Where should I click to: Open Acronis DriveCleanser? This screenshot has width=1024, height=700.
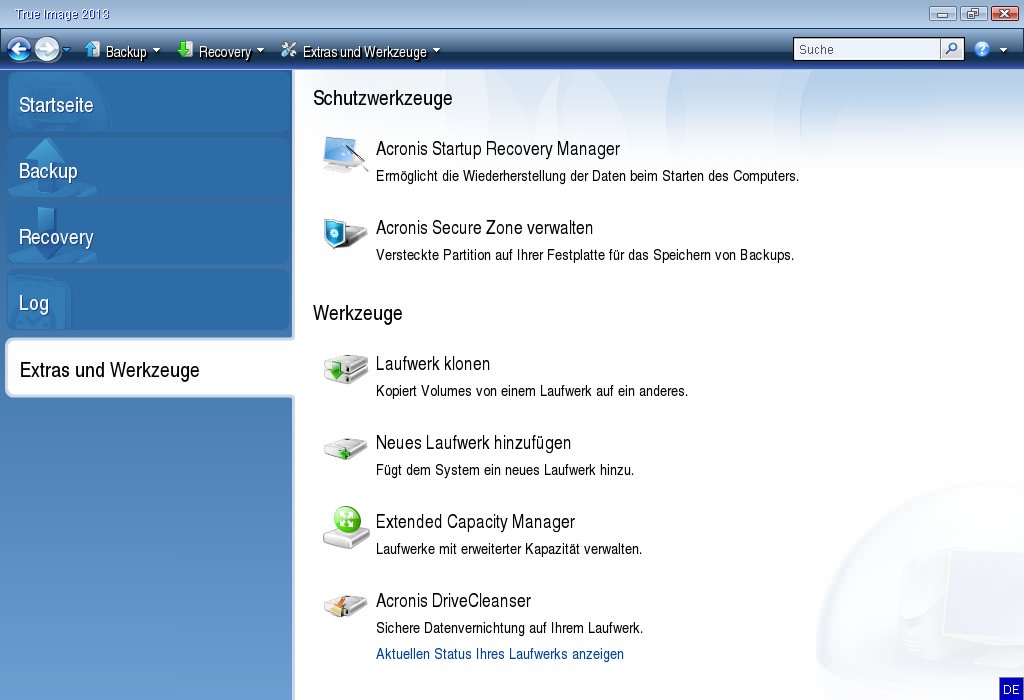(453, 600)
